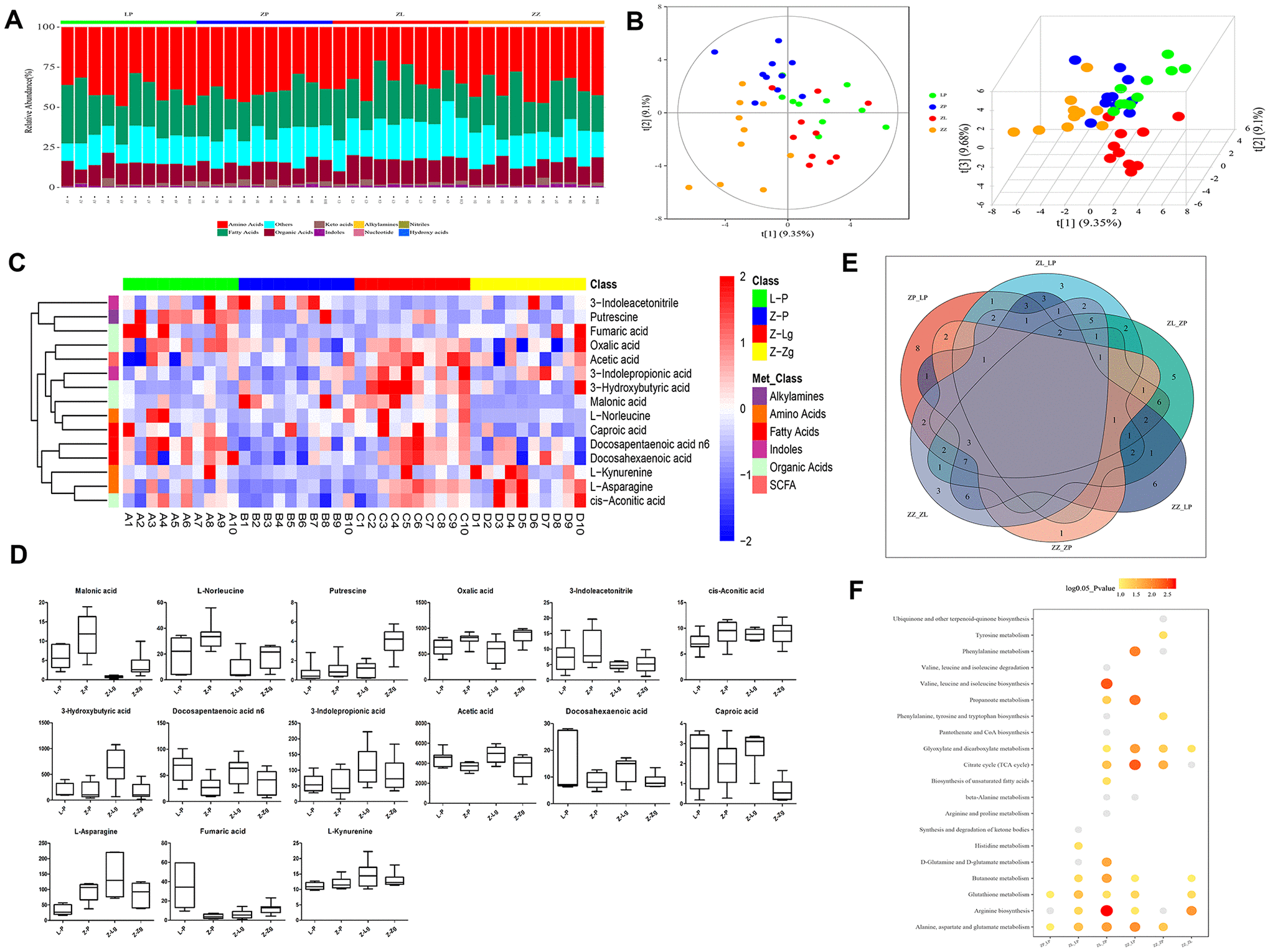This screenshot has width=1270, height=952.
Task: Click the ZP_LP Venn diagram label
Action: [x=917, y=297]
